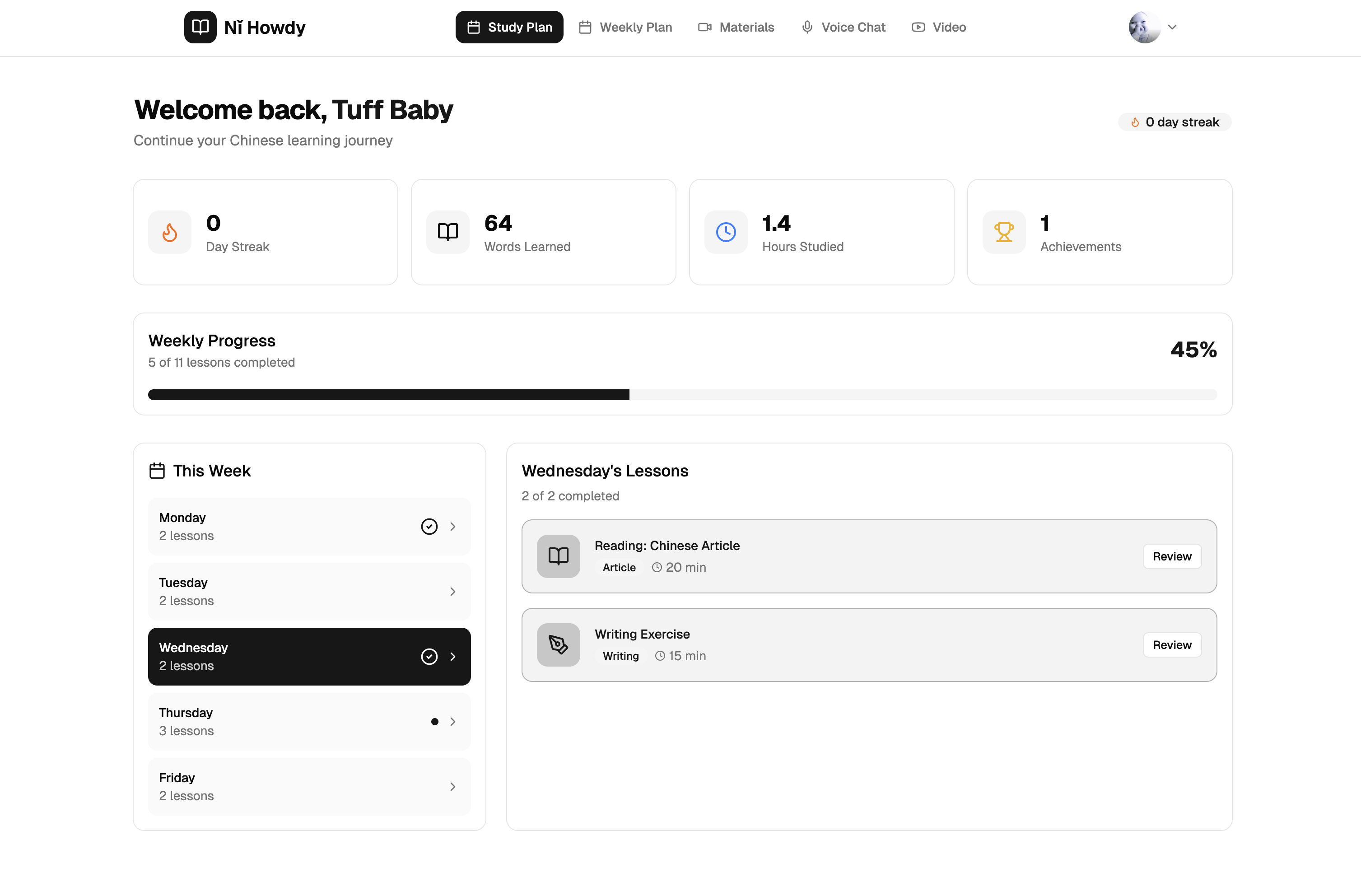Click the Weekly Progress bar
The width and height of the screenshot is (1361, 896).
[x=682, y=395]
